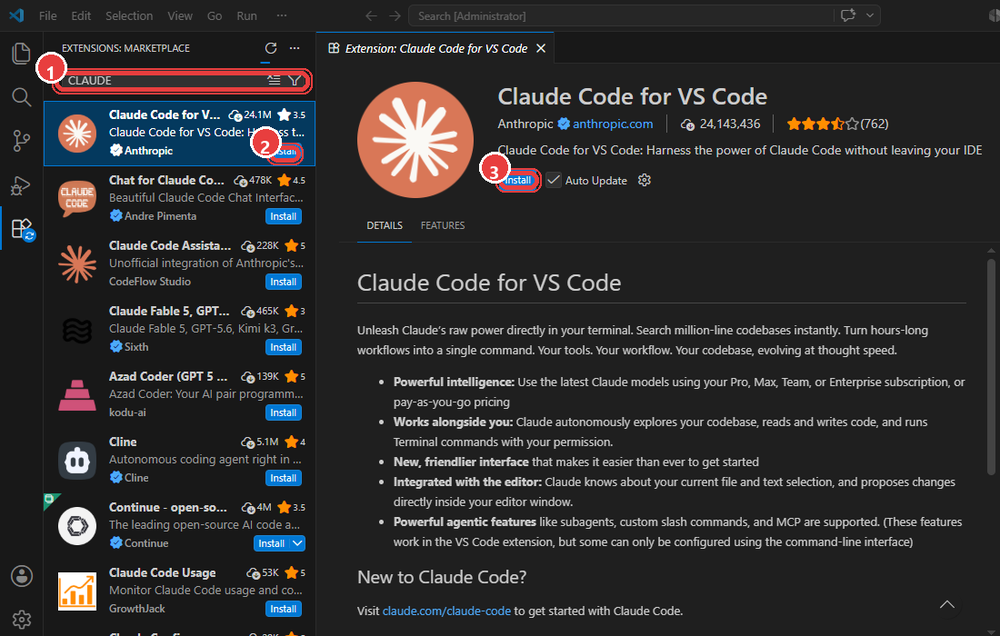Install the Azad Coder extension
This screenshot has width=1000, height=636.
(283, 413)
